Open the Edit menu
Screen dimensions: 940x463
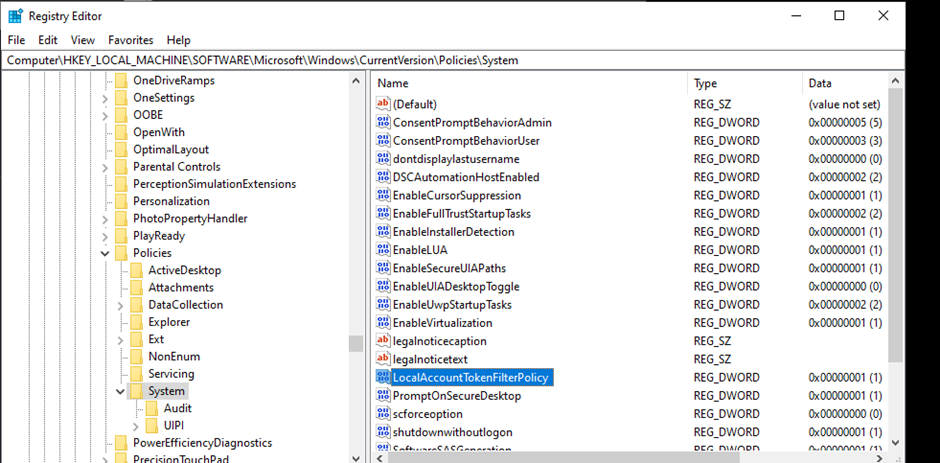tap(47, 40)
